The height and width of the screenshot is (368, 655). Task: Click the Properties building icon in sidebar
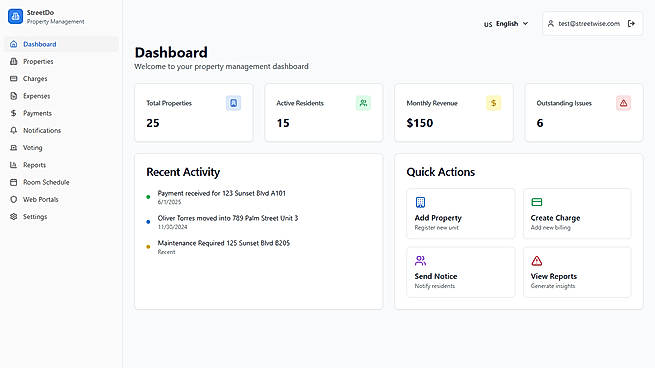pyautogui.click(x=14, y=61)
